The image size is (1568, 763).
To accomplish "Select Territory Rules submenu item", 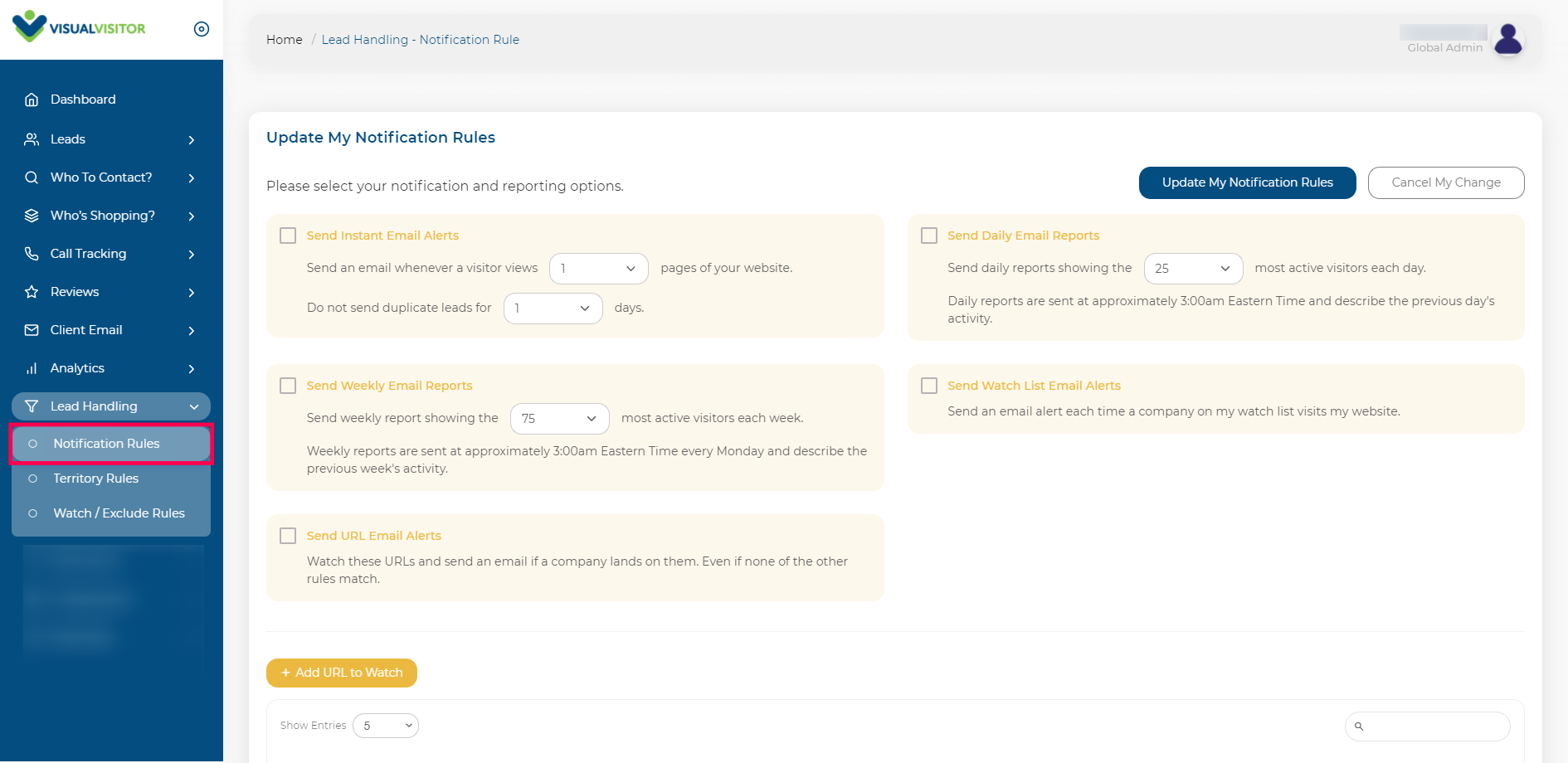I will tap(111, 479).
